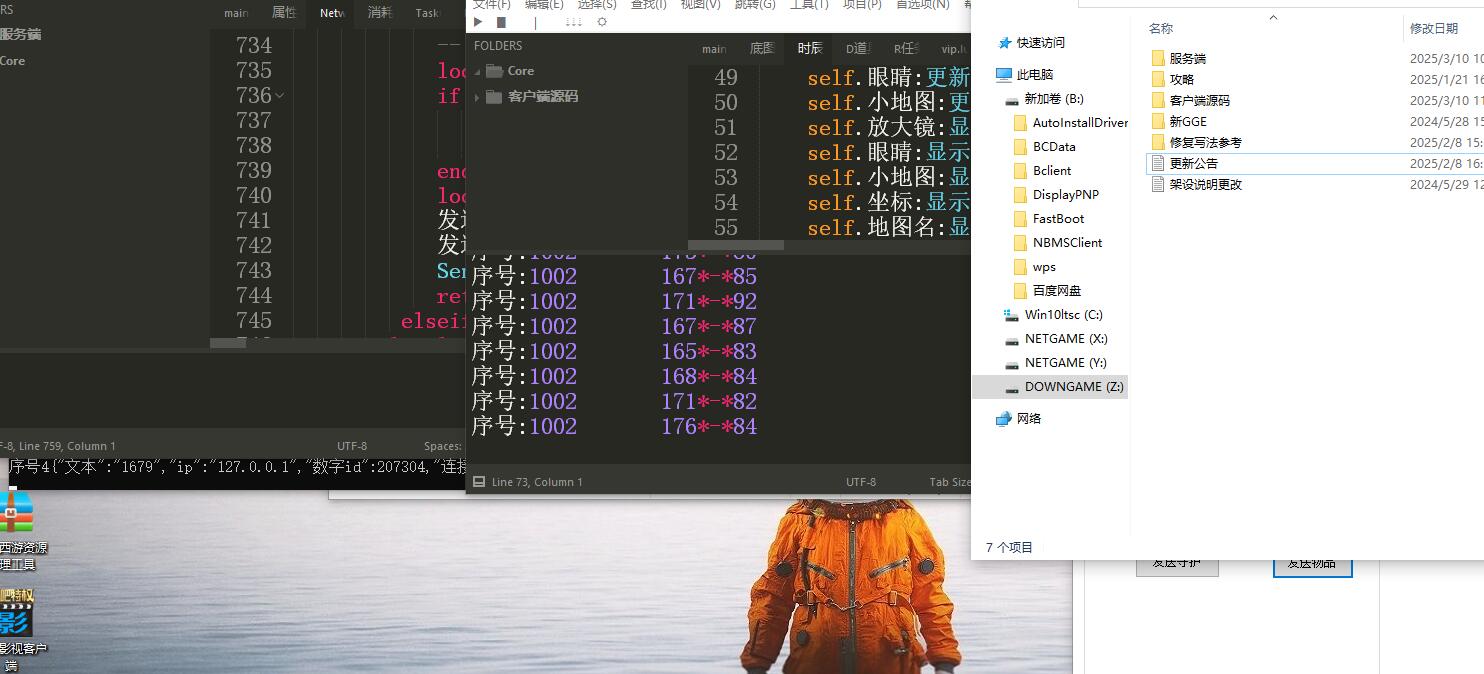The width and height of the screenshot is (1484, 674).
Task: Open settings via the gear icon
Action: [602, 22]
